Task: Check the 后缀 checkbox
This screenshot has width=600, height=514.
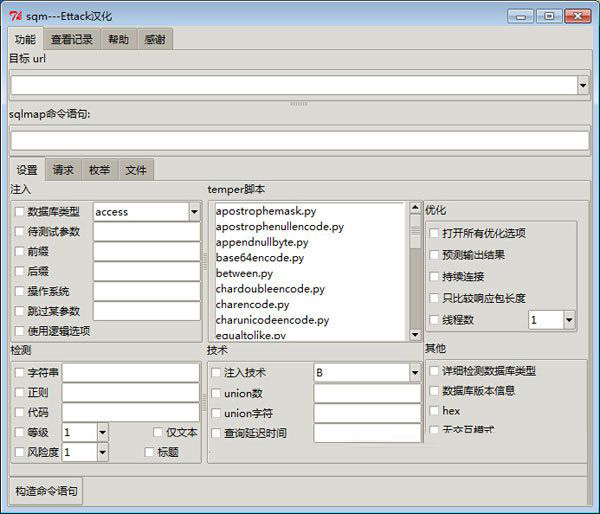Action: tap(19, 271)
